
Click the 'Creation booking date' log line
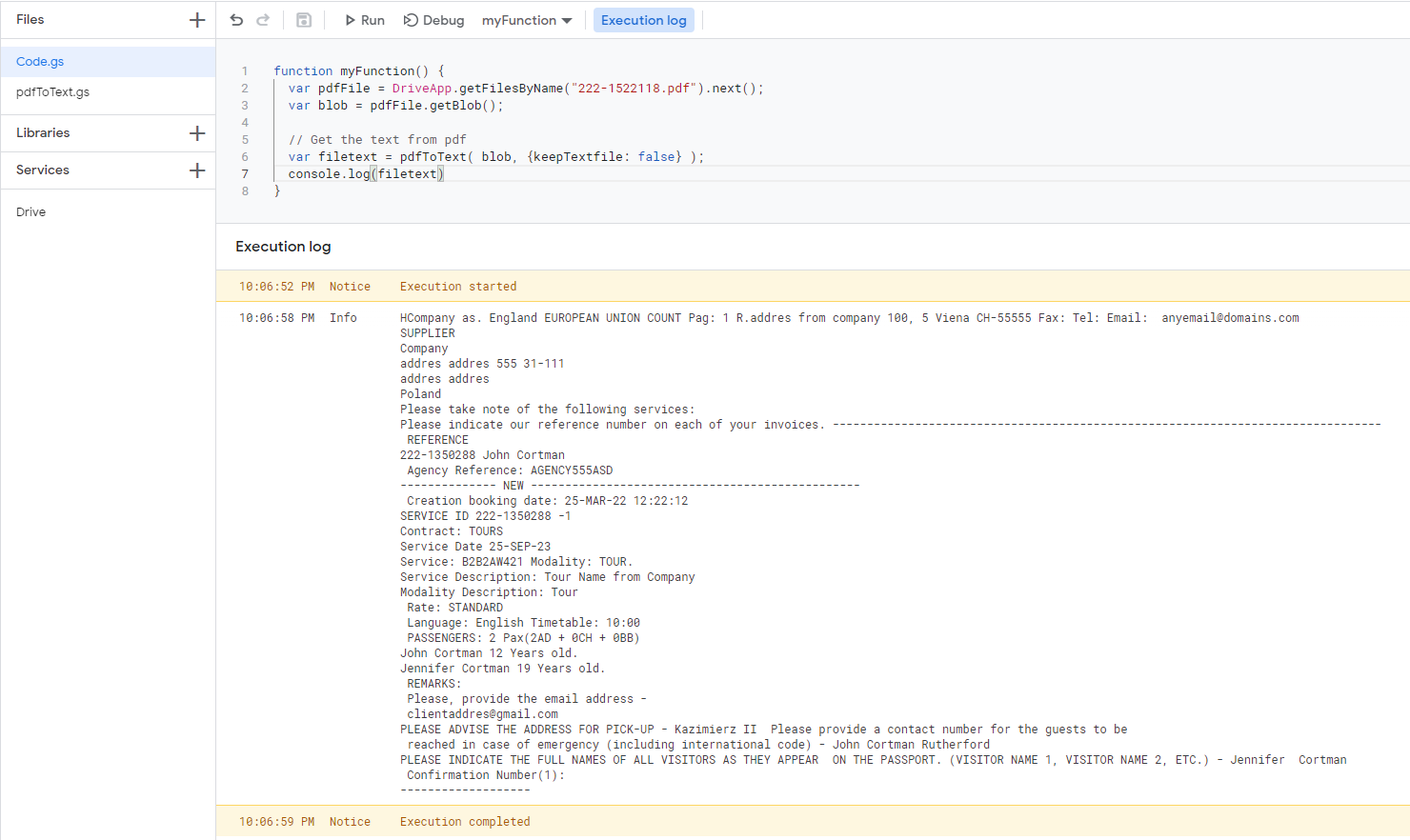point(547,501)
